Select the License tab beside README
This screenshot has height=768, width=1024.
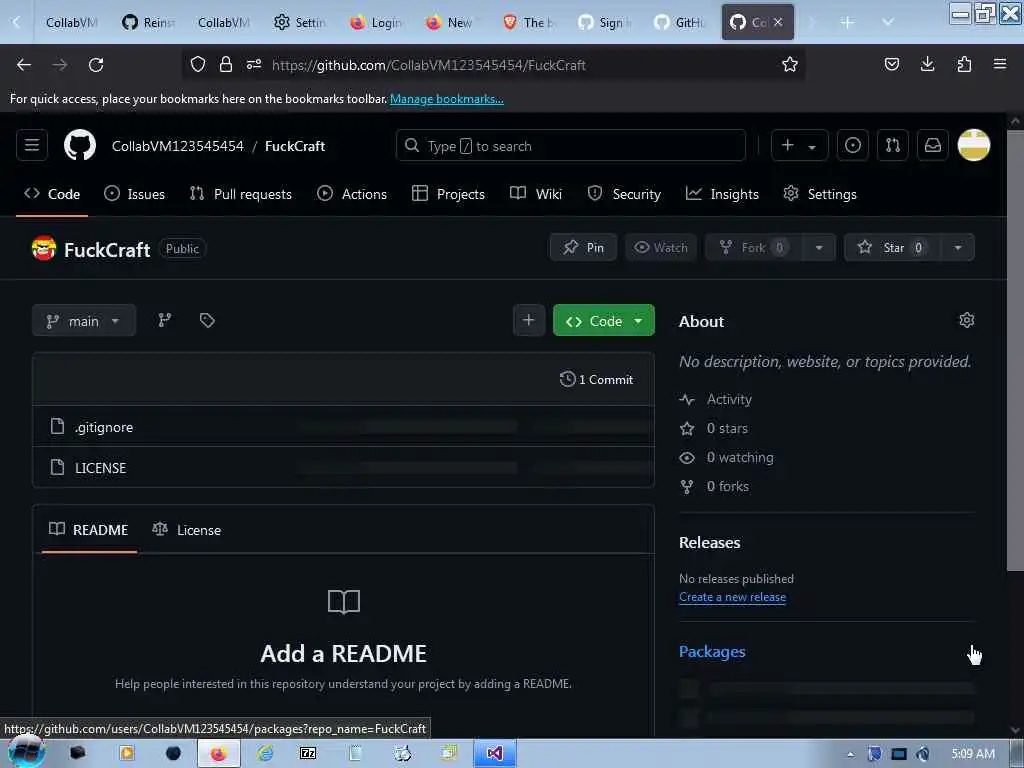point(187,530)
